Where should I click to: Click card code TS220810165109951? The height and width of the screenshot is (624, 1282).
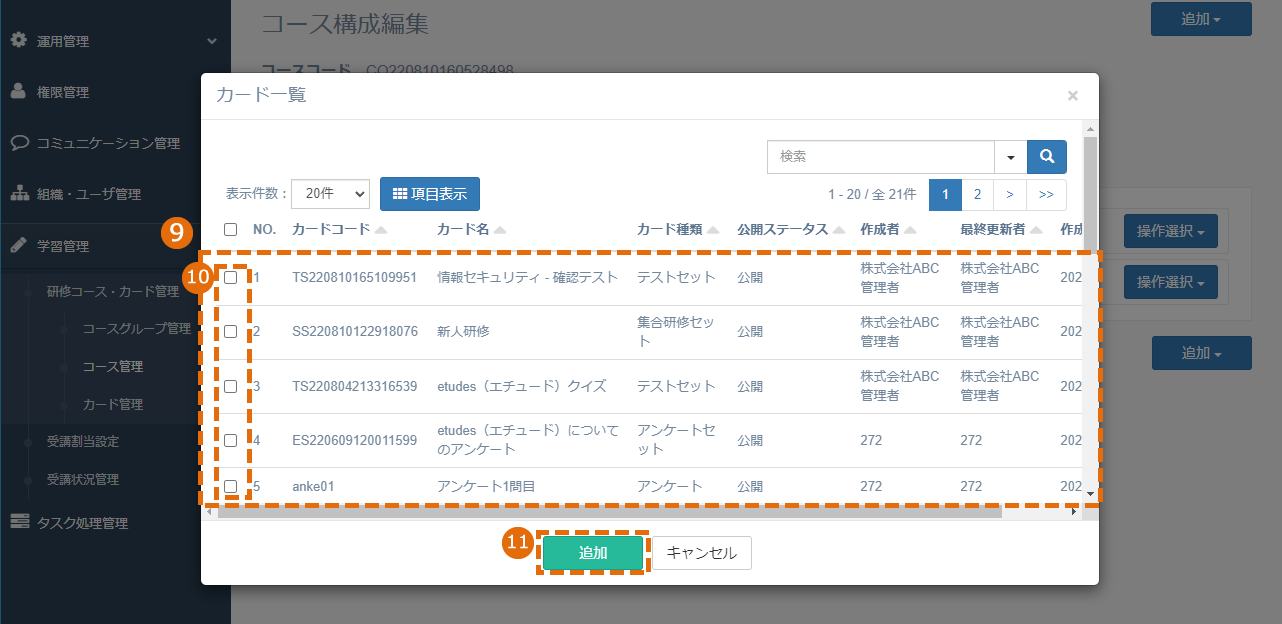(355, 277)
